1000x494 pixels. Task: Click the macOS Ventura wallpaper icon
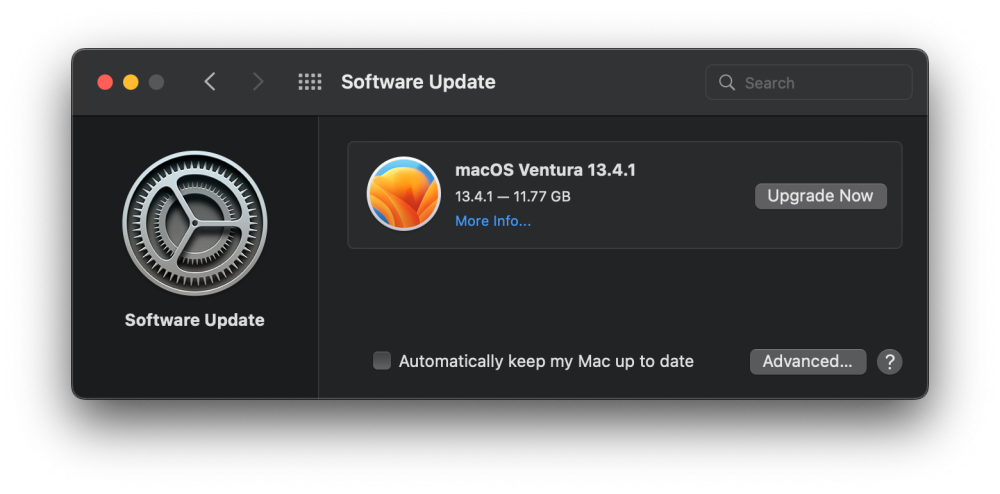tap(404, 194)
